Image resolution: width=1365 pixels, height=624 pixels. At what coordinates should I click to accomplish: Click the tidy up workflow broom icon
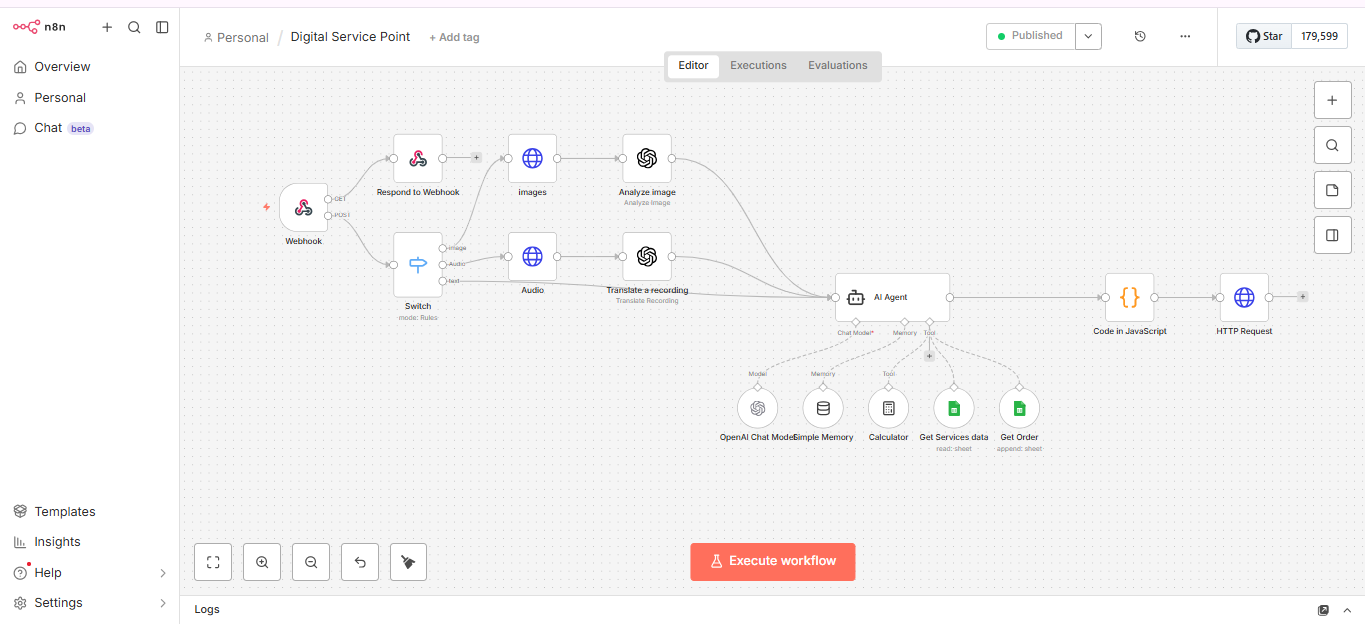point(408,562)
